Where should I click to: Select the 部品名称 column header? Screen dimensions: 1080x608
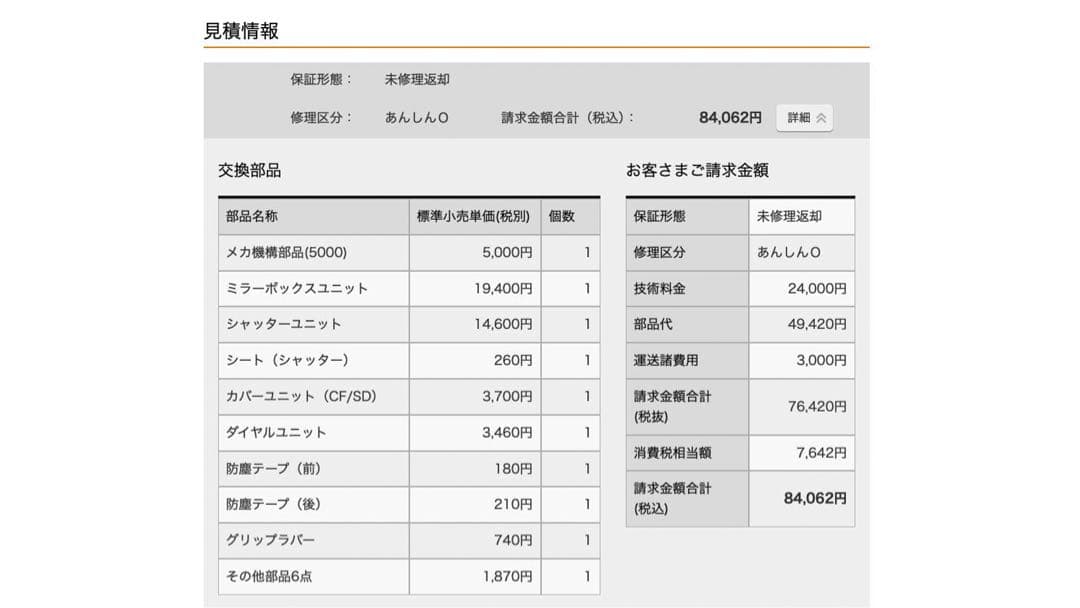click(x=252, y=216)
